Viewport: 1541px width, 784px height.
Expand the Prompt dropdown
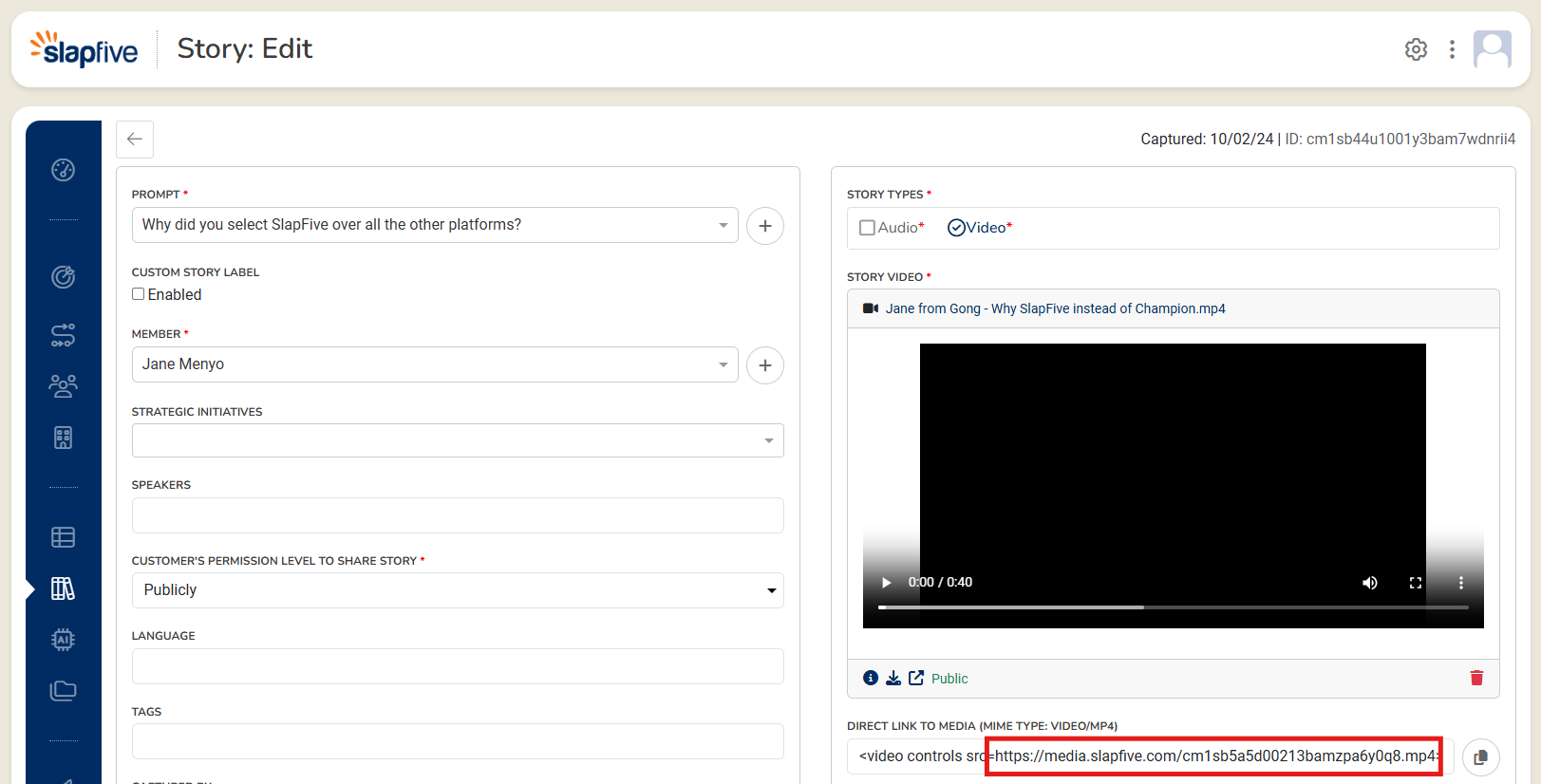tap(723, 225)
